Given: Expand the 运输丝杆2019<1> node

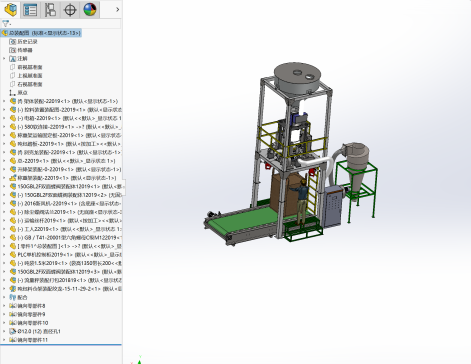Looking at the screenshot, I should (x=4, y=220).
